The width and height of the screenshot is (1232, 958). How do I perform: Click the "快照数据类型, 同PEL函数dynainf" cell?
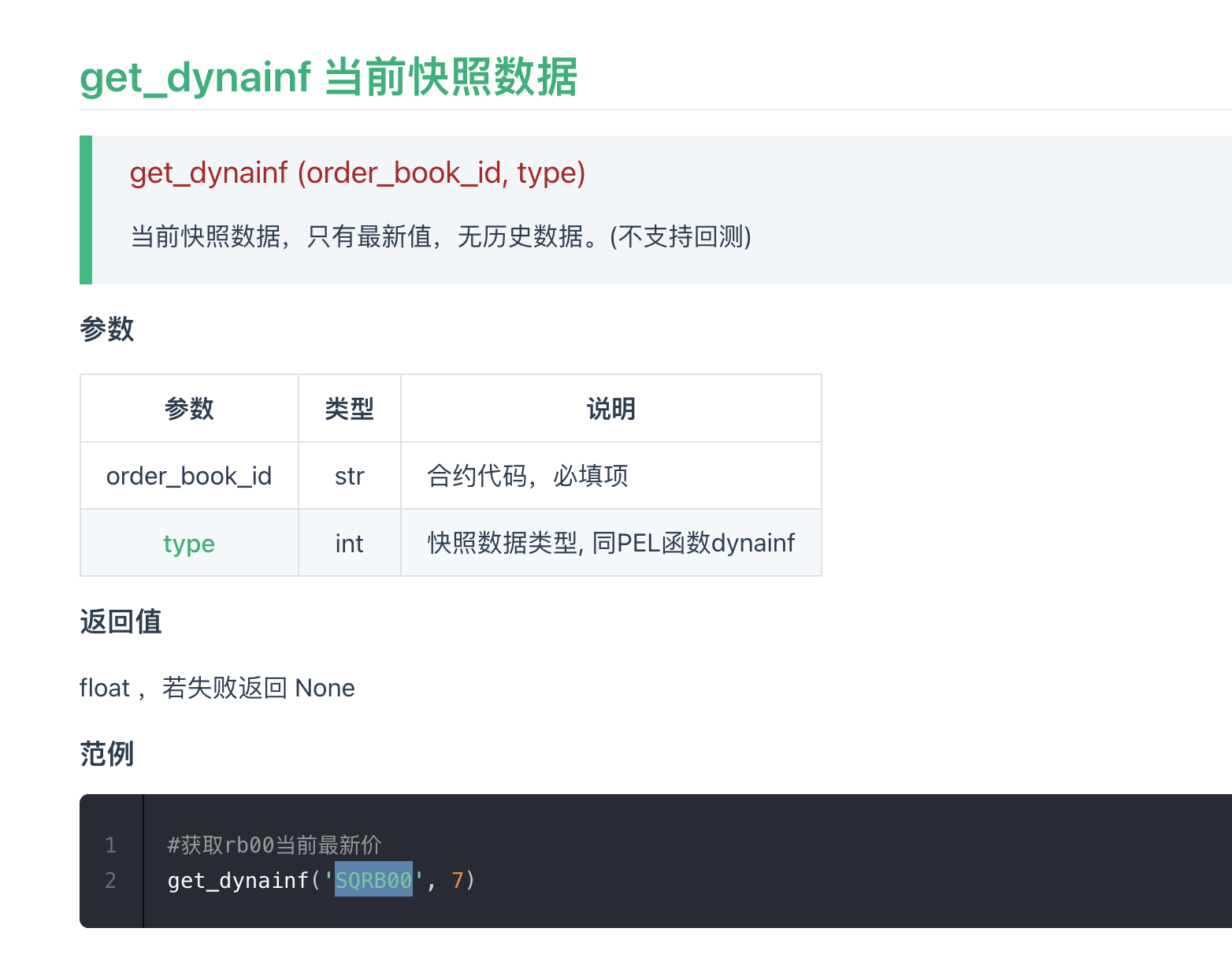click(x=611, y=543)
